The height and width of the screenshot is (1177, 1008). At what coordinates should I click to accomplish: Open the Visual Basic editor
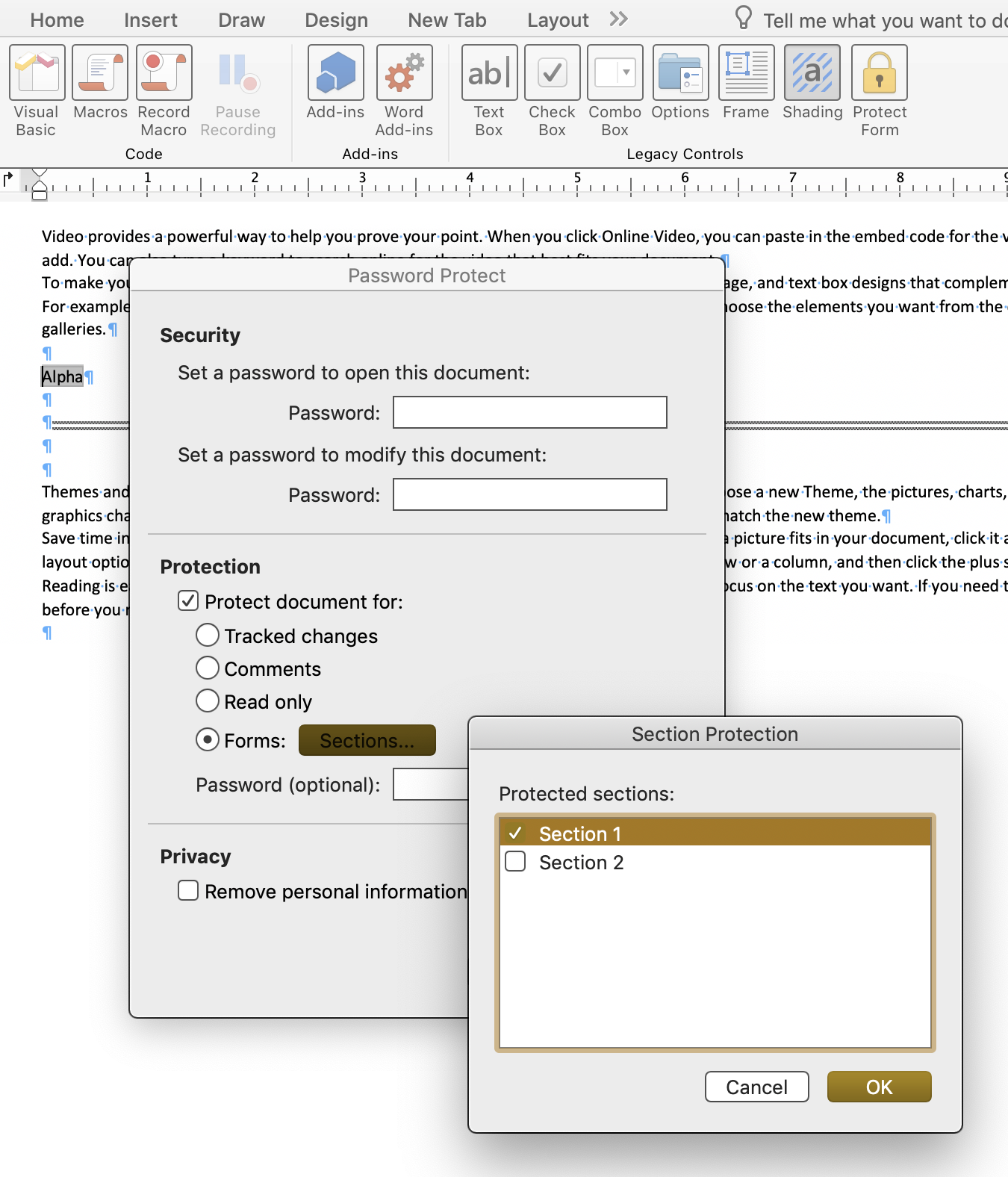(37, 72)
